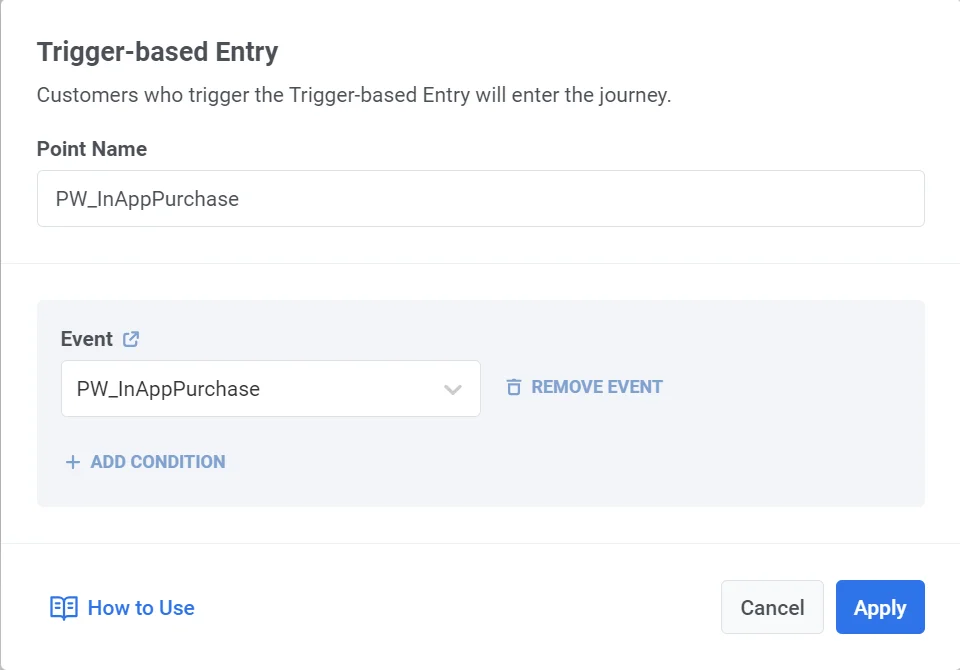Click the chevron arrow on the event dropdown
This screenshot has width=960, height=670.
[x=452, y=388]
